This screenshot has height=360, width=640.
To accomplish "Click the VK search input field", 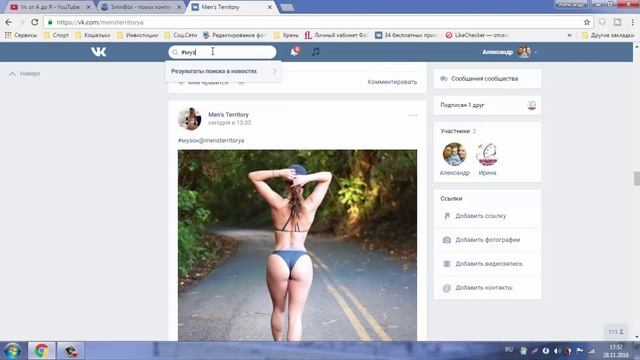I will tap(222, 52).
